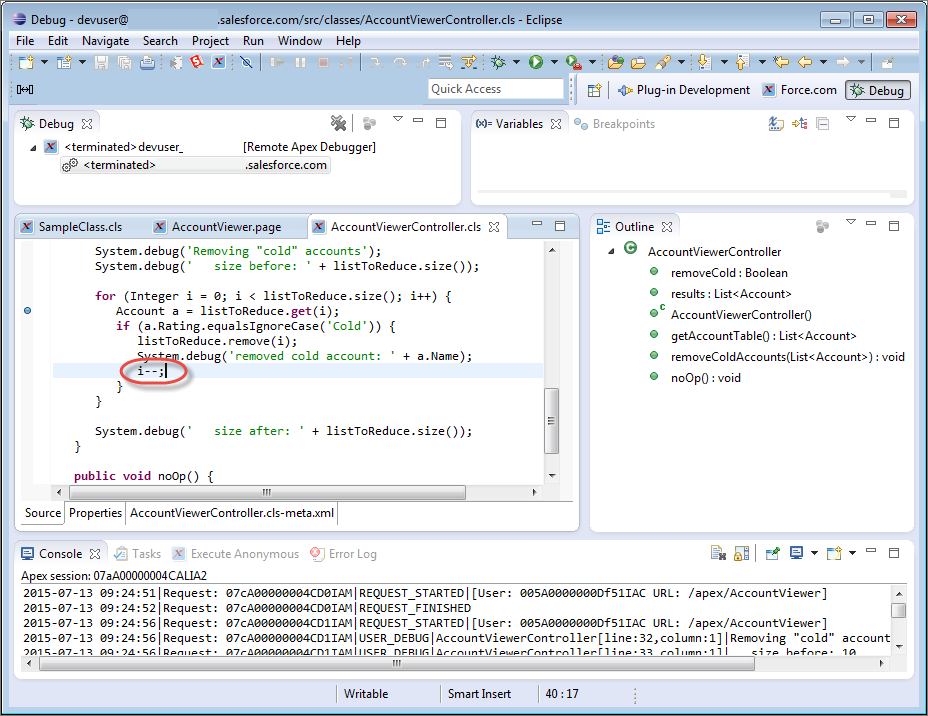Image resolution: width=928 pixels, height=716 pixels.
Task: Collapse the terminated devuser launch tree node
Action: [33, 148]
